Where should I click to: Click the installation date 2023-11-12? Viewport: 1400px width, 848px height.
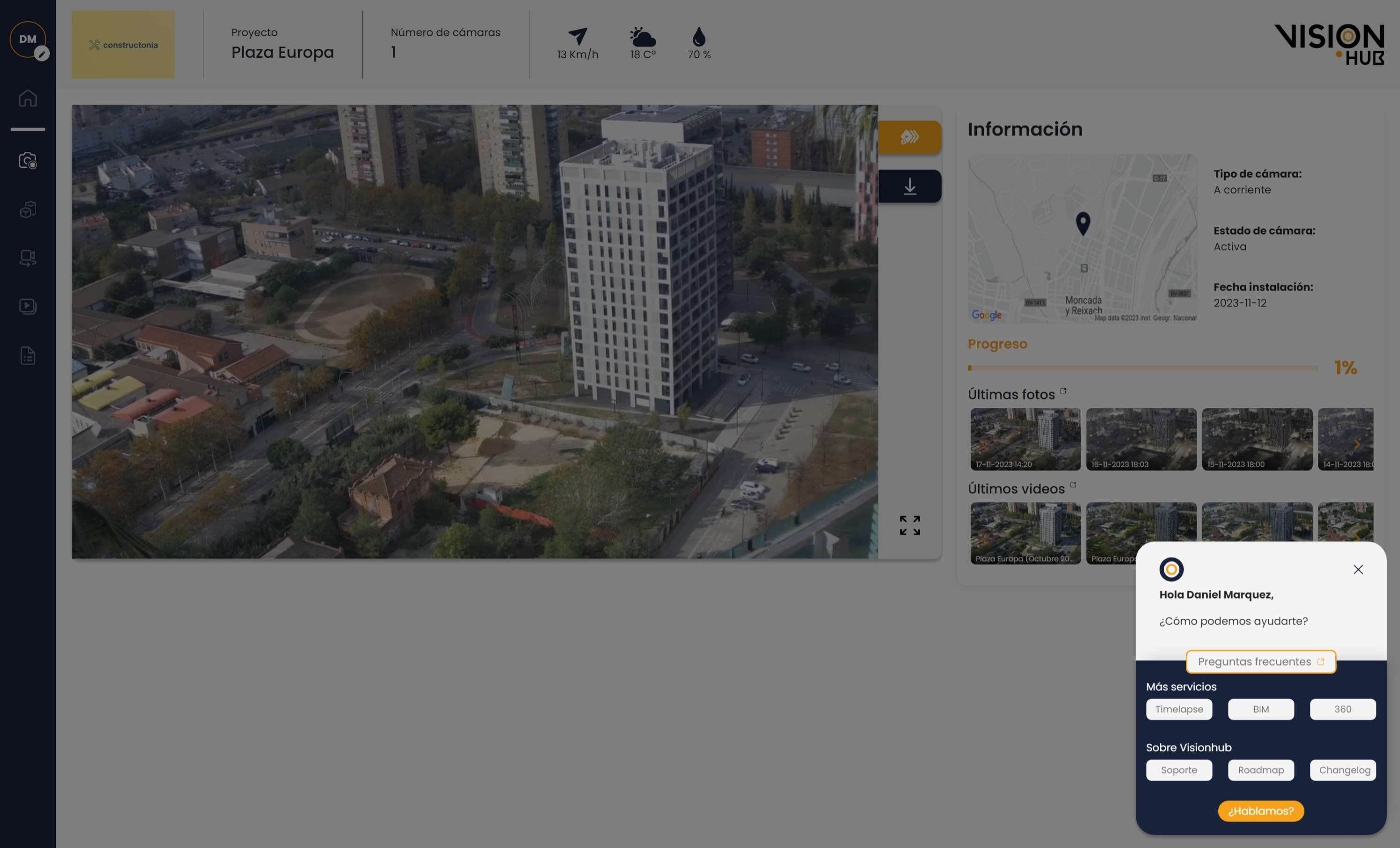(x=1240, y=303)
